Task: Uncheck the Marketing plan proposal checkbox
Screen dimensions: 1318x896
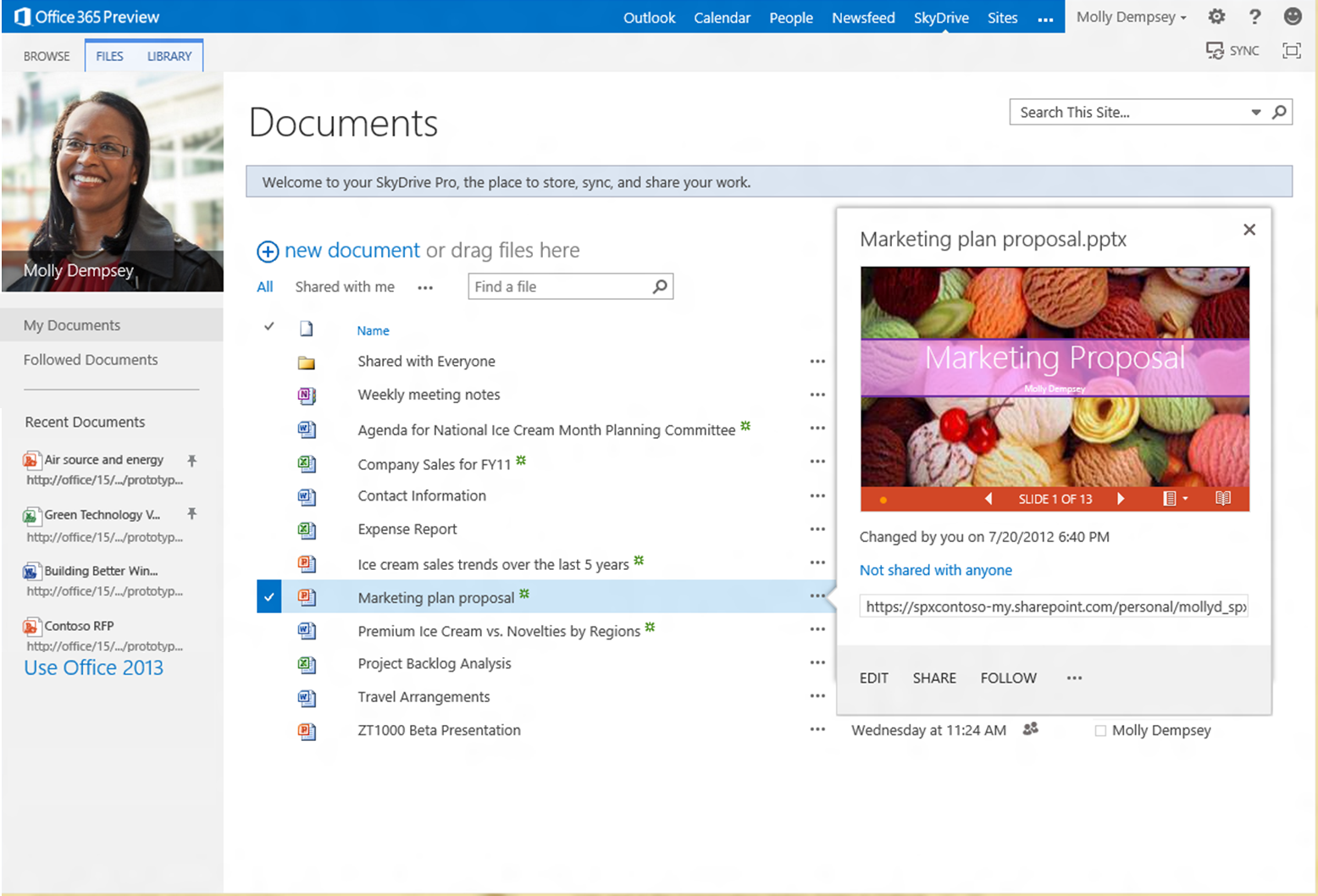Action: point(269,597)
